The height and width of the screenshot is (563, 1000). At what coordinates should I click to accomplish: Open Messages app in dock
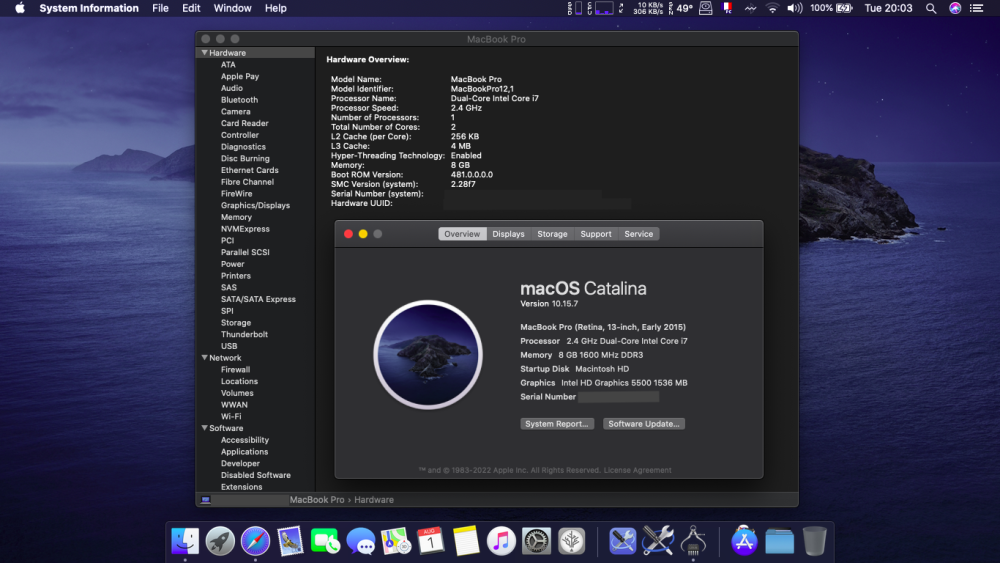coord(360,541)
